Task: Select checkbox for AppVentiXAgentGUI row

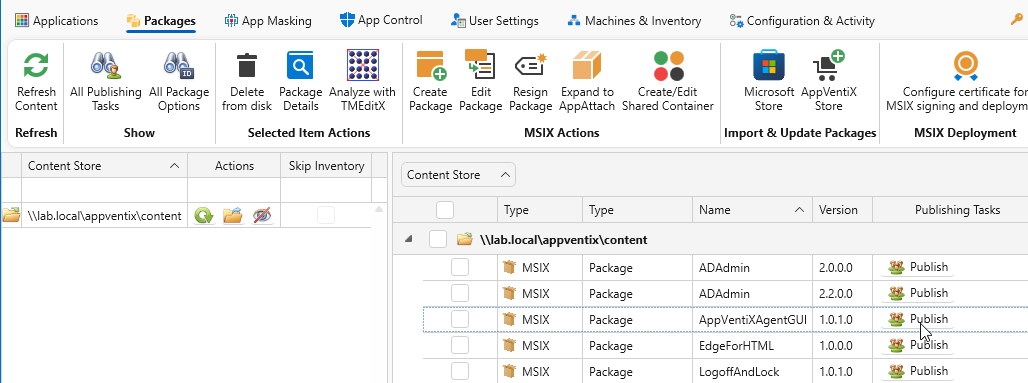Action: coord(460,319)
